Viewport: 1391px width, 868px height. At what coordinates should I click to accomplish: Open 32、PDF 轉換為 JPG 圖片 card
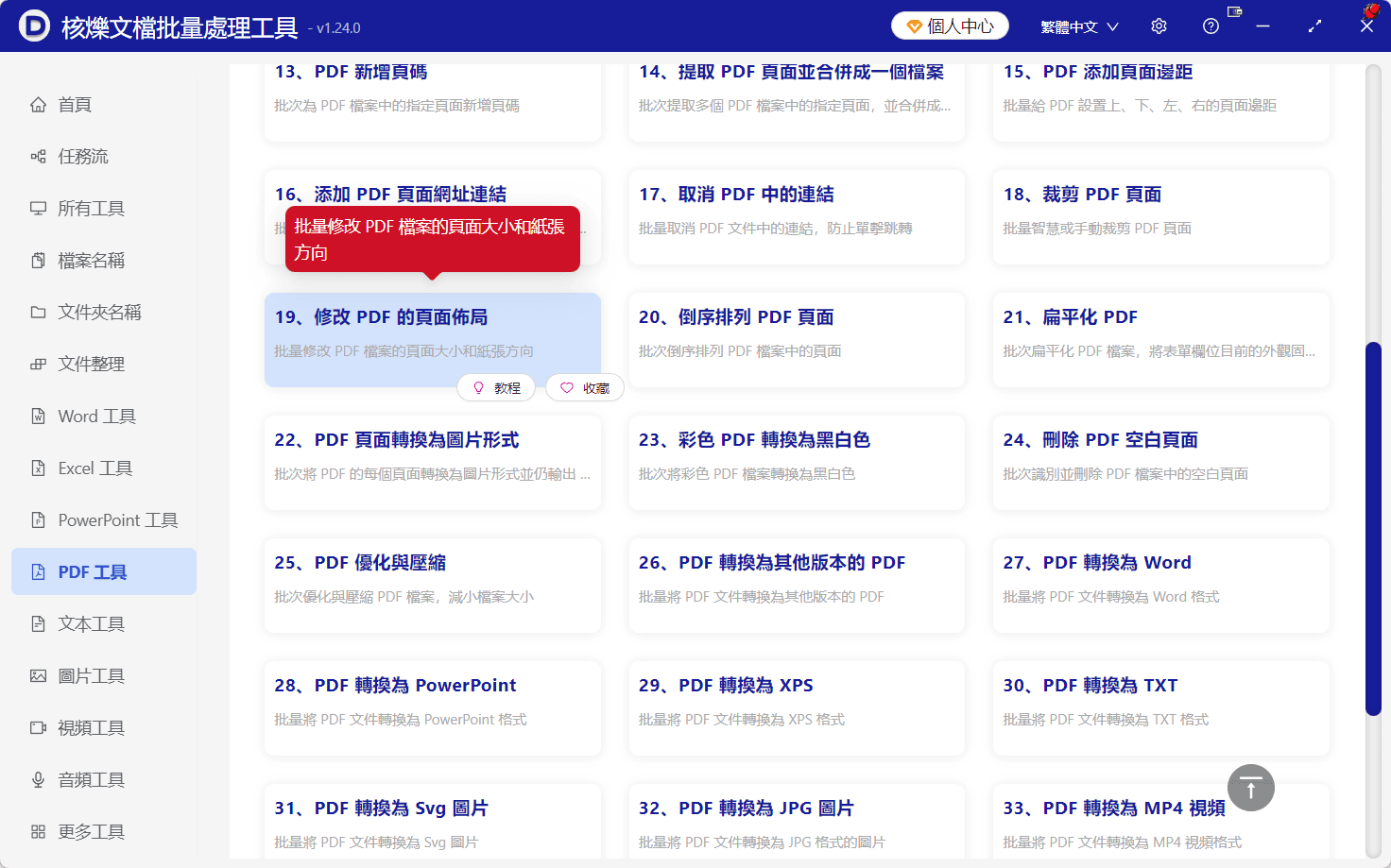[797, 822]
